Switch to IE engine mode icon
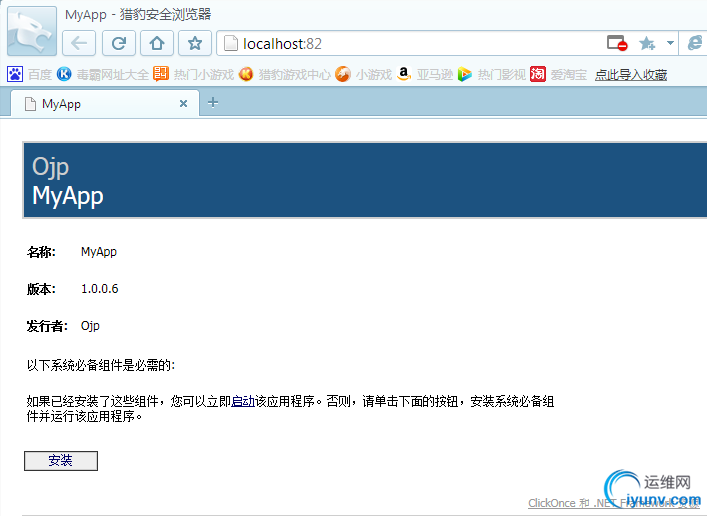This screenshot has height=516, width=707. click(695, 43)
